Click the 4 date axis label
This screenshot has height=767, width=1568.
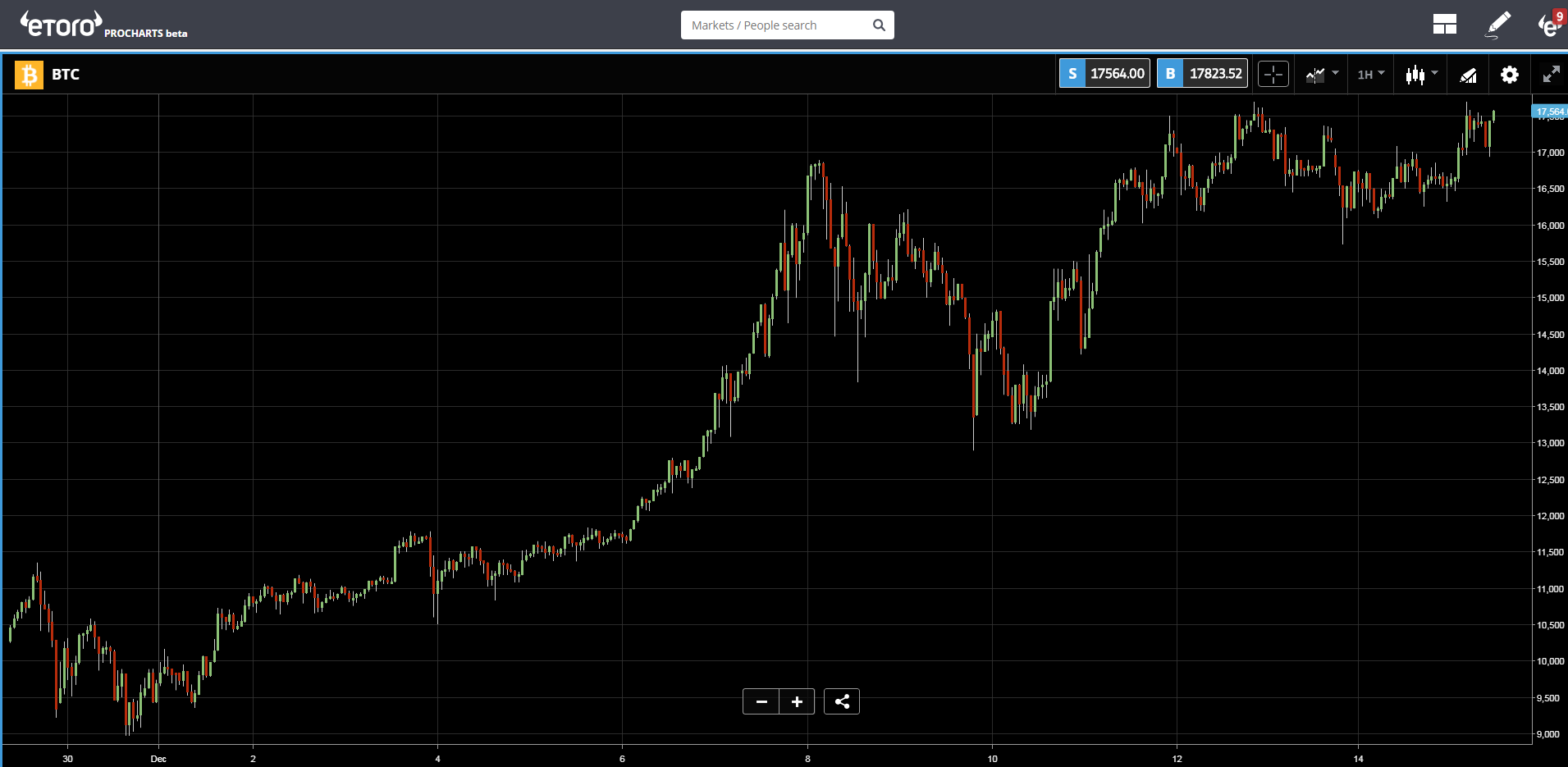point(437,759)
